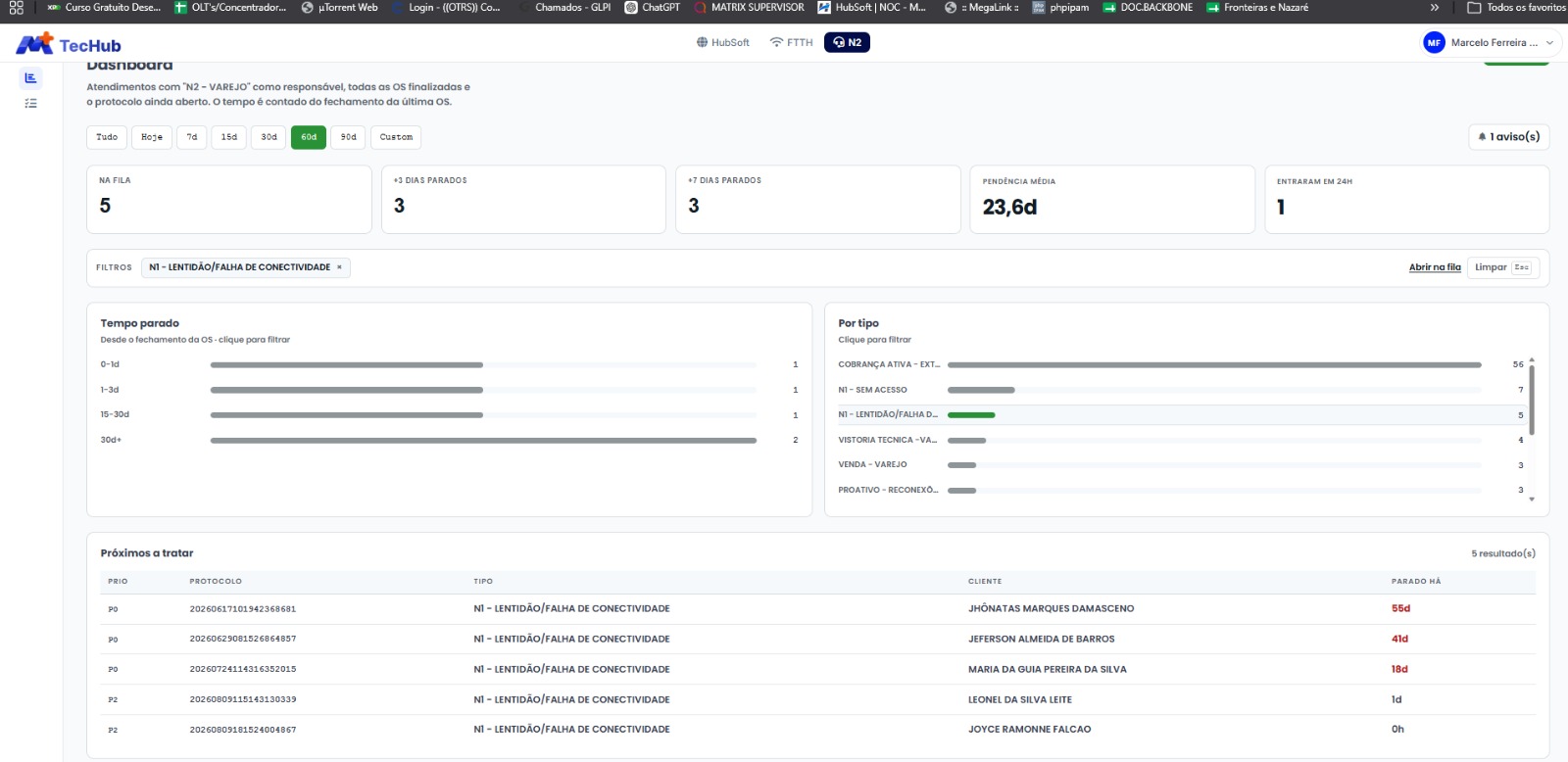Select the 60d period filter
1568x762 pixels.
309,137
